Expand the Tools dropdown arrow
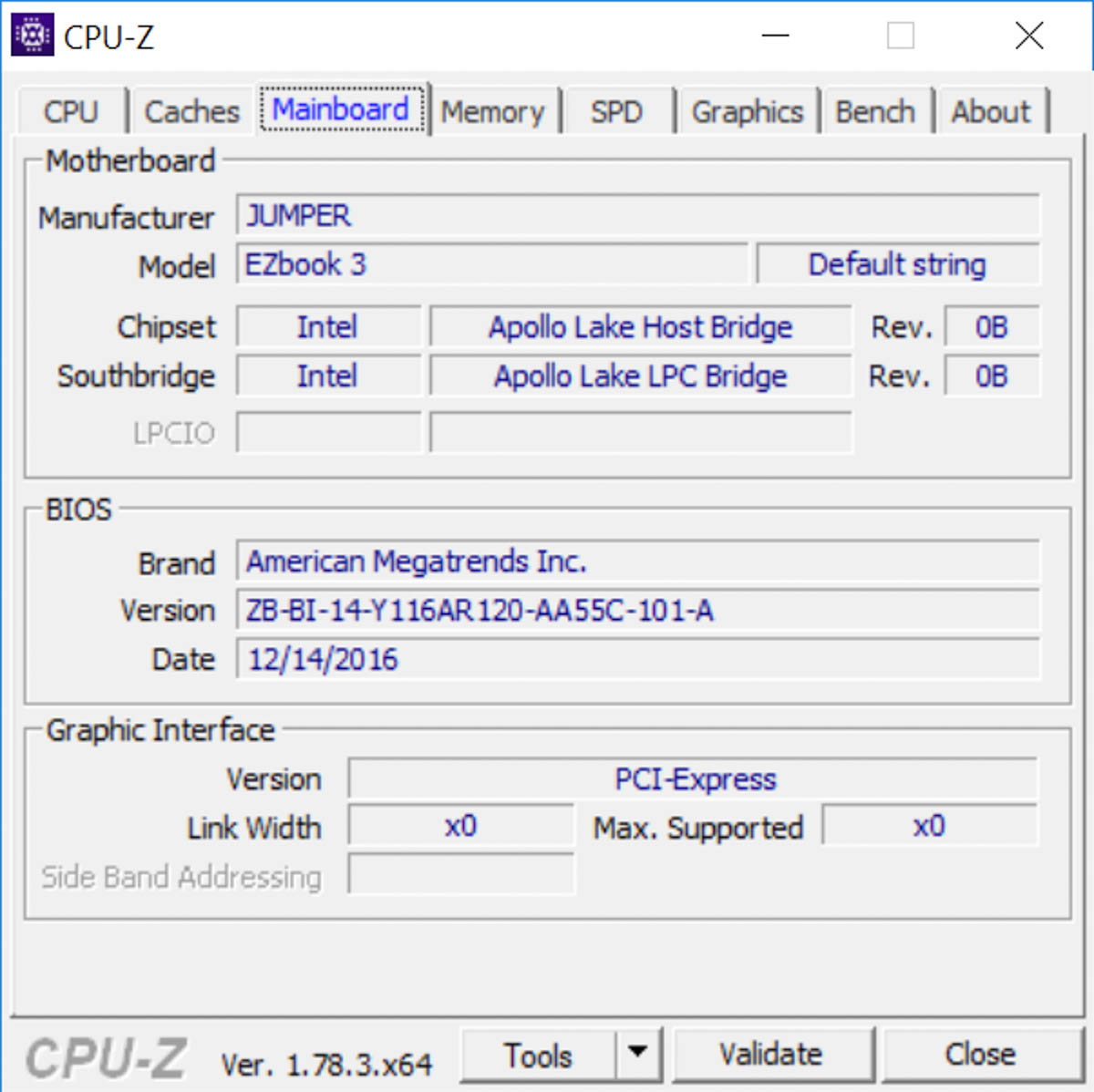This screenshot has height=1092, width=1094. (x=639, y=1056)
